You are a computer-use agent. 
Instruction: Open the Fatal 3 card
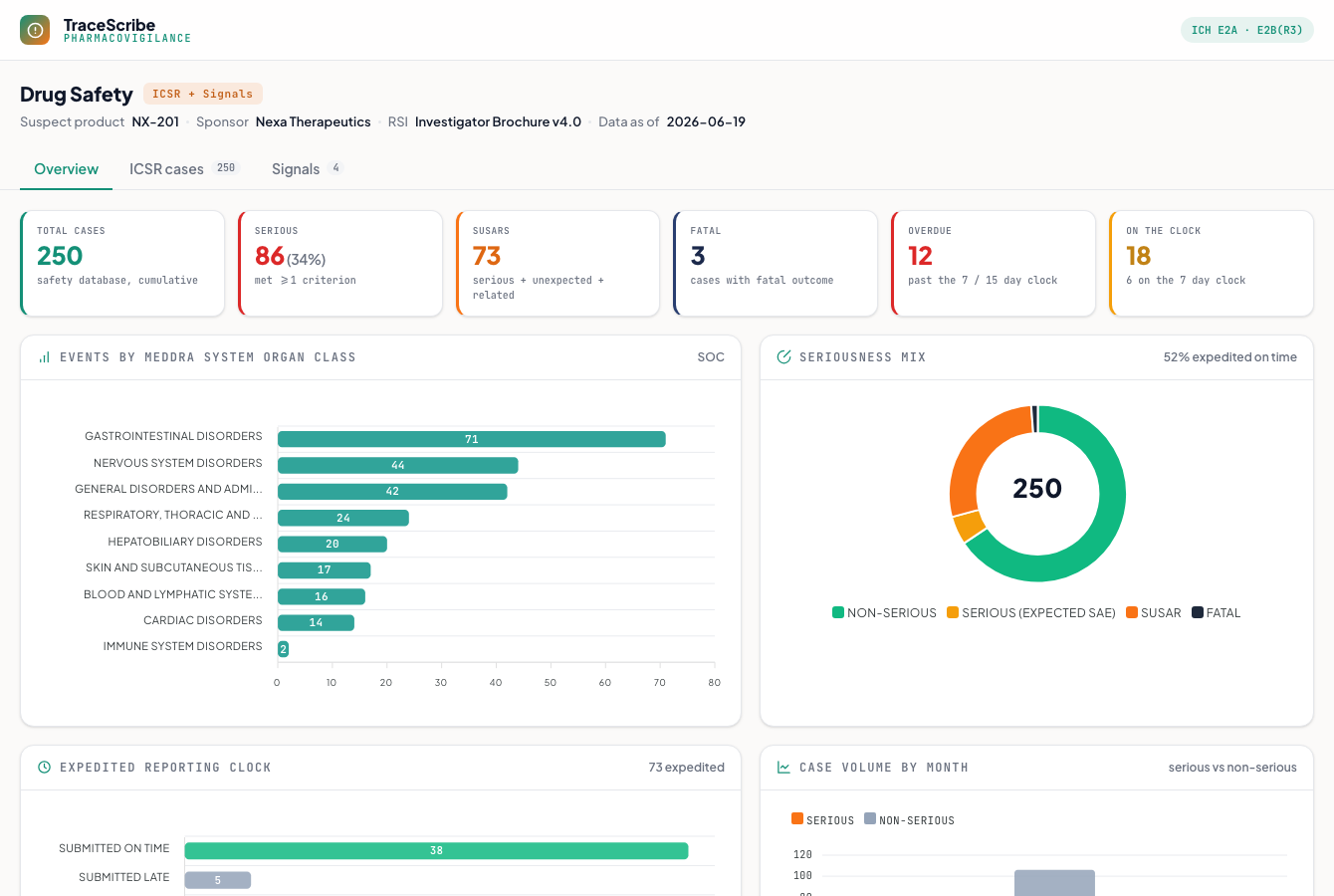click(776, 264)
